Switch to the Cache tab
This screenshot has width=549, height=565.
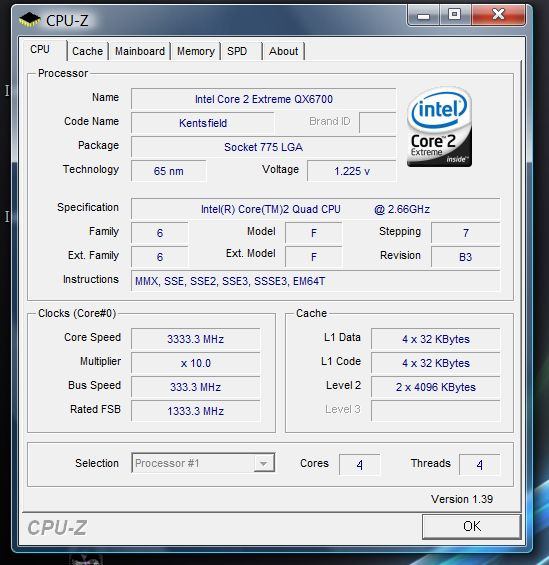point(88,51)
